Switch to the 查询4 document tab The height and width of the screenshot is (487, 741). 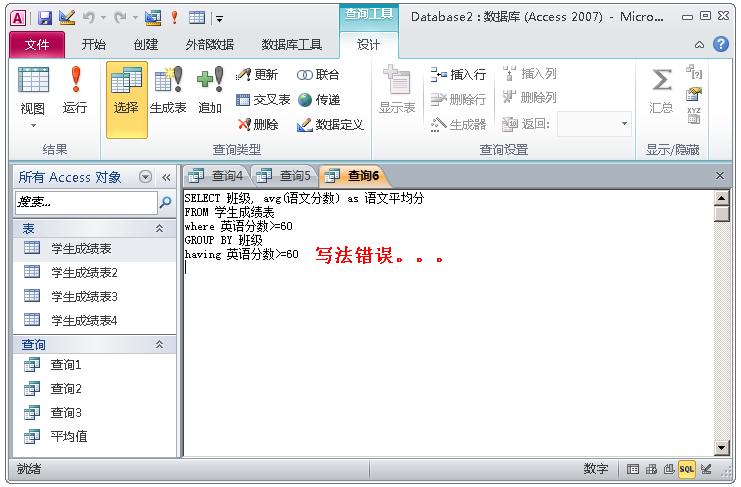(216, 176)
